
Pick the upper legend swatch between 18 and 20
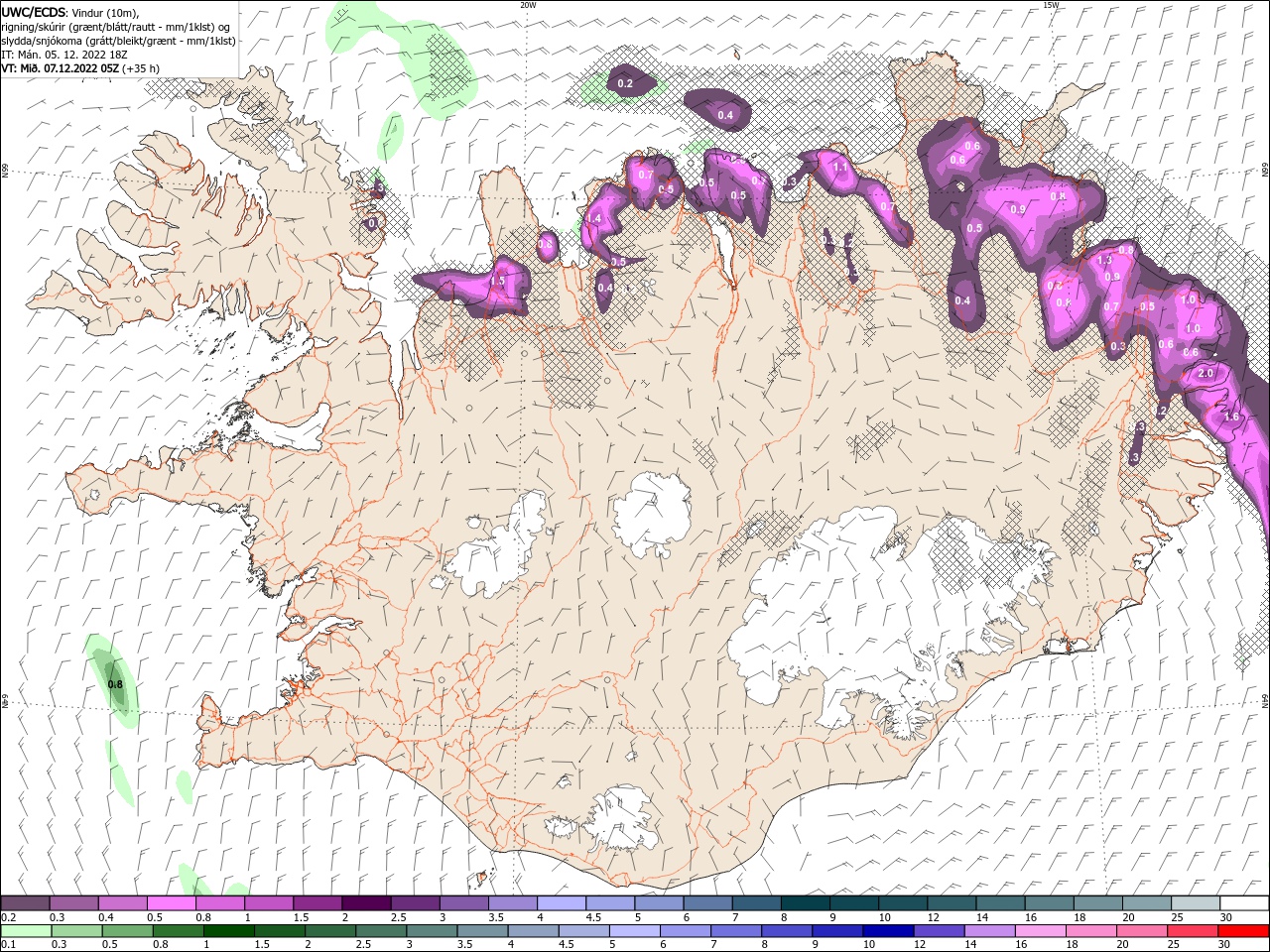(1097, 903)
